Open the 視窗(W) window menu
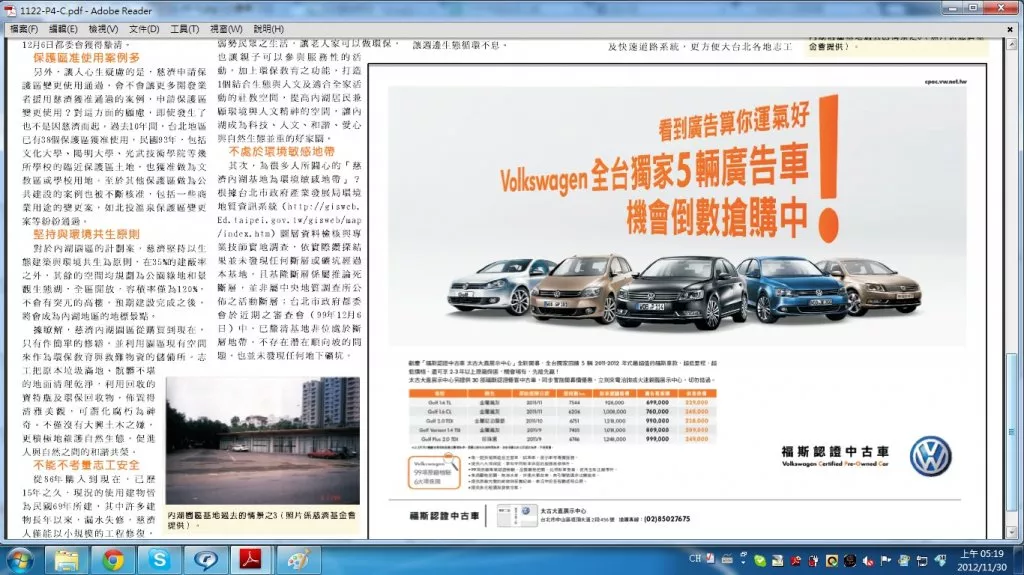This screenshot has width=1024, height=575. pyautogui.click(x=226, y=29)
